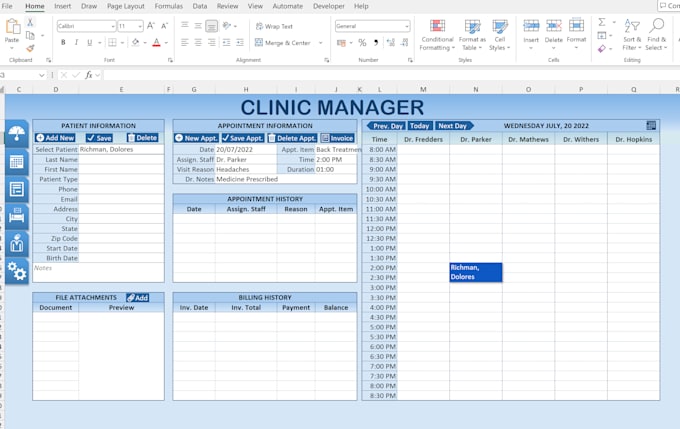This screenshot has height=429, width=680.
Task: Open the hospital bed sidebar icon
Action: [16, 216]
